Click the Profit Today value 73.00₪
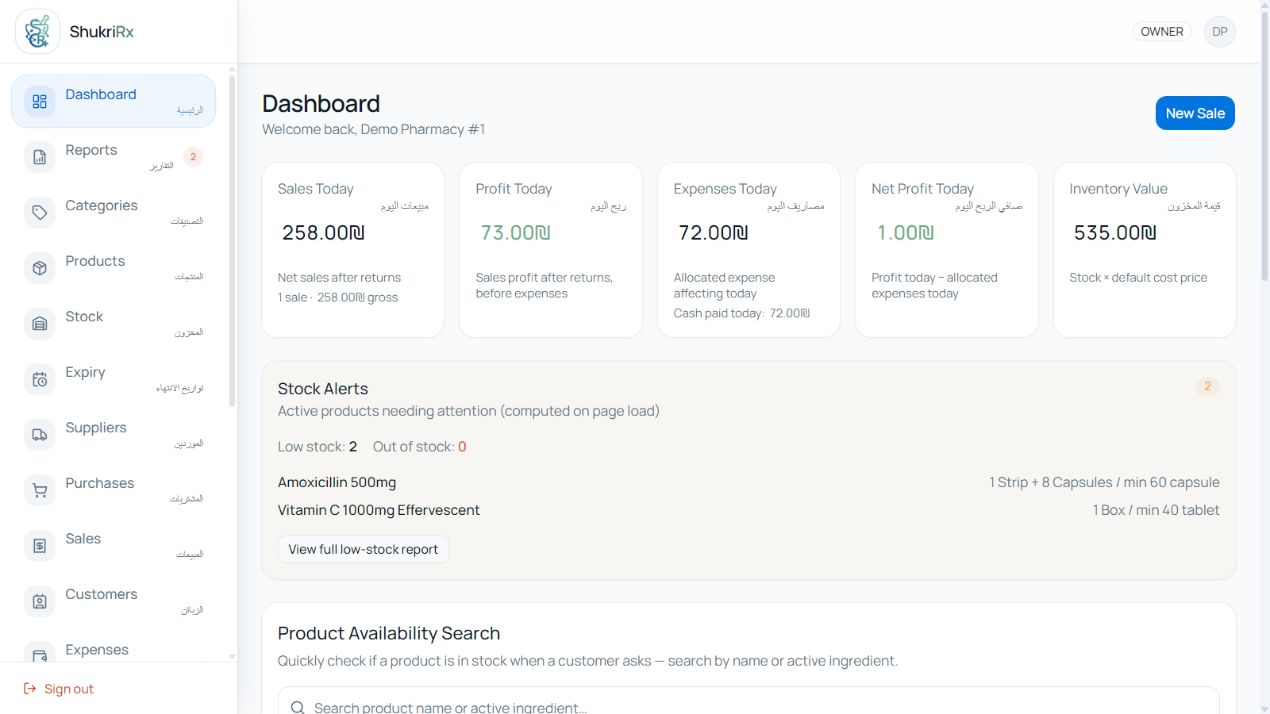Screen dimensions: 1270x714 [516, 233]
